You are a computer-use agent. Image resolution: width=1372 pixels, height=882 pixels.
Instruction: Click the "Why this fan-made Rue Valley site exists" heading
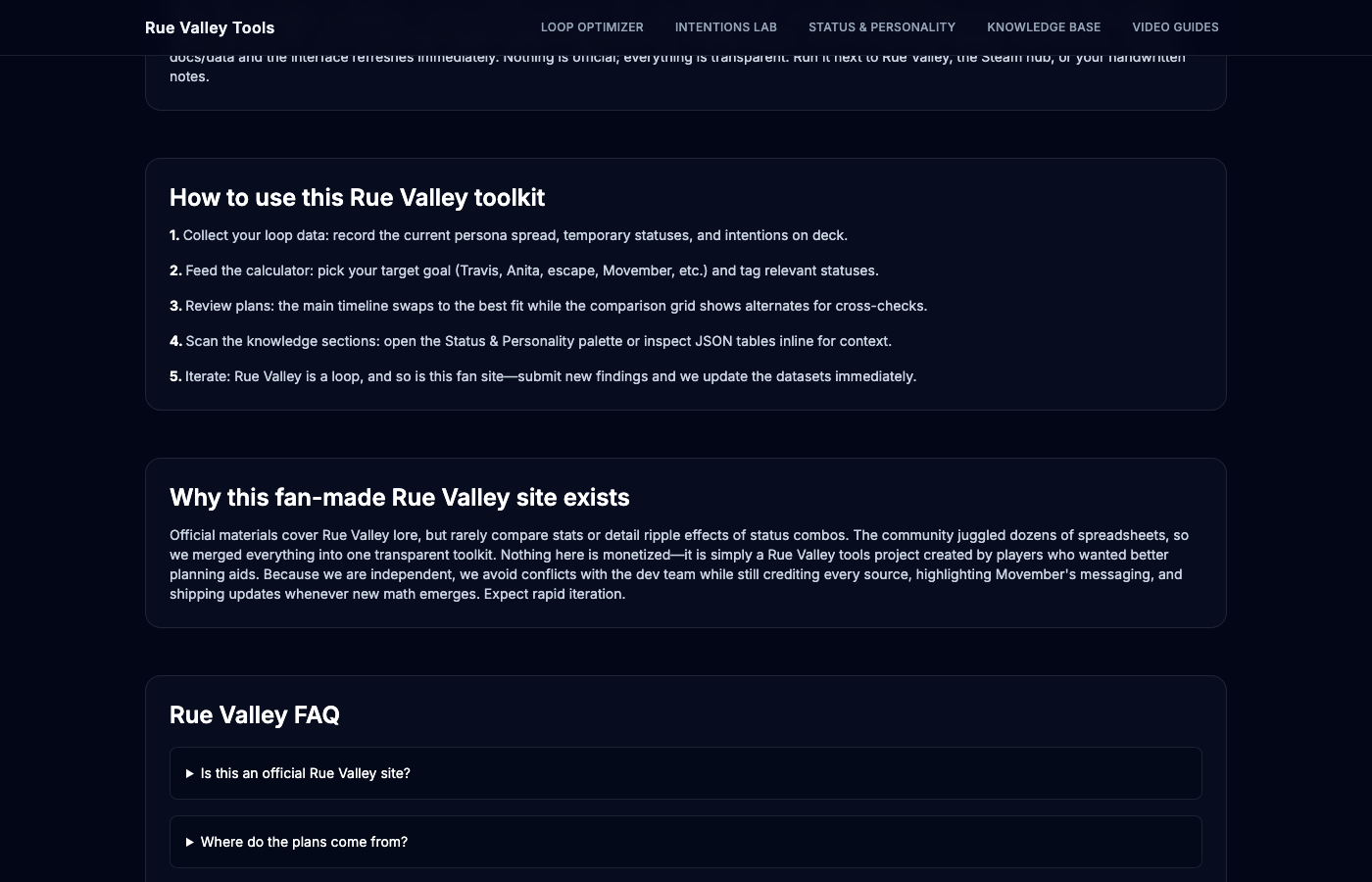click(400, 498)
